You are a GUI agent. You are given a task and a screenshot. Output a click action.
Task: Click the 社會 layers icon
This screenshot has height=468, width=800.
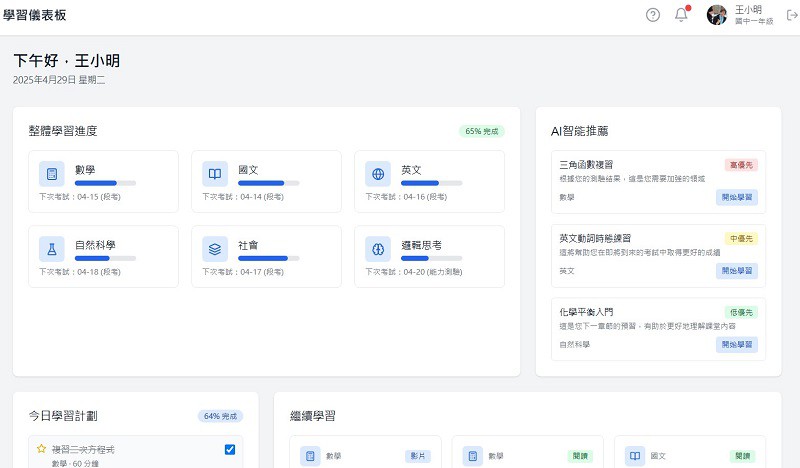tap(214, 248)
